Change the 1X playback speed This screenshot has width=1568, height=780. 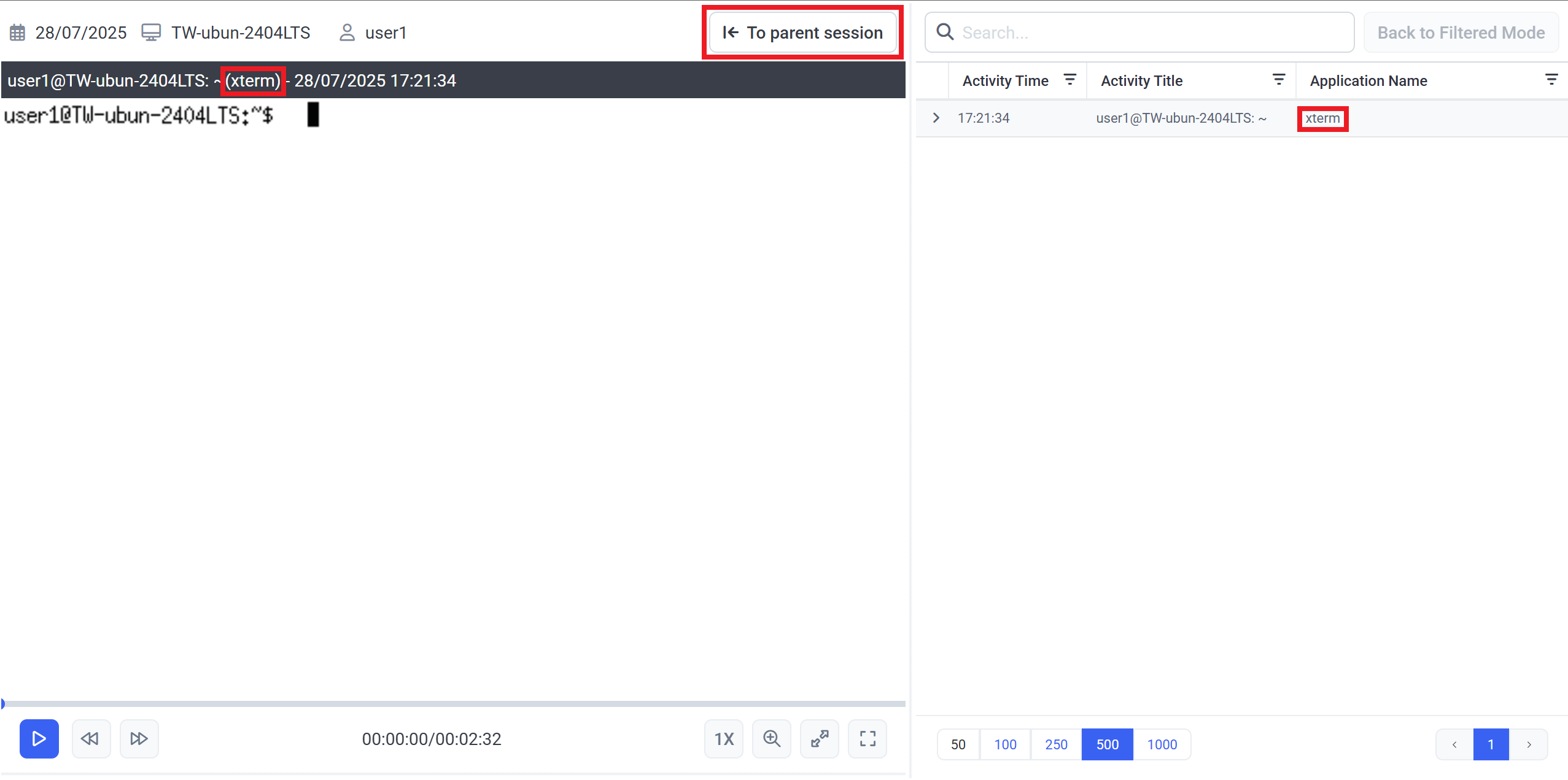click(724, 739)
